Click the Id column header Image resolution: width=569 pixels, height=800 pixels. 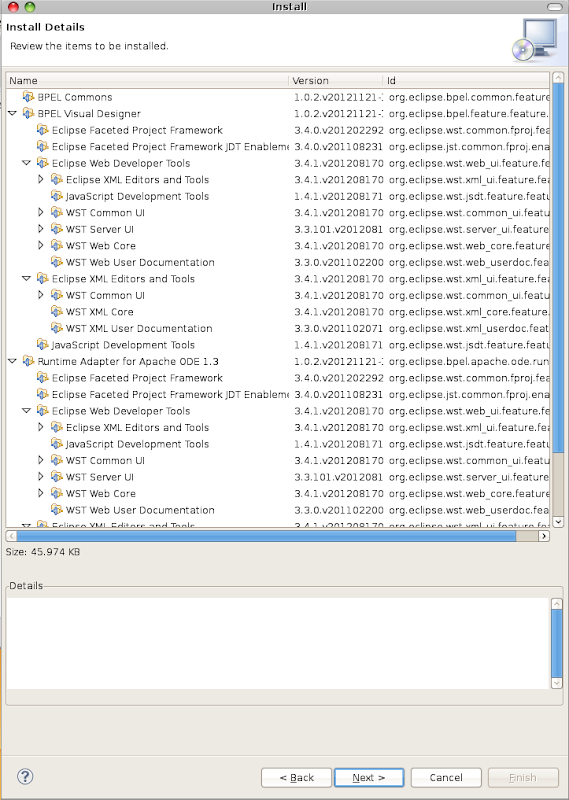(x=466, y=81)
